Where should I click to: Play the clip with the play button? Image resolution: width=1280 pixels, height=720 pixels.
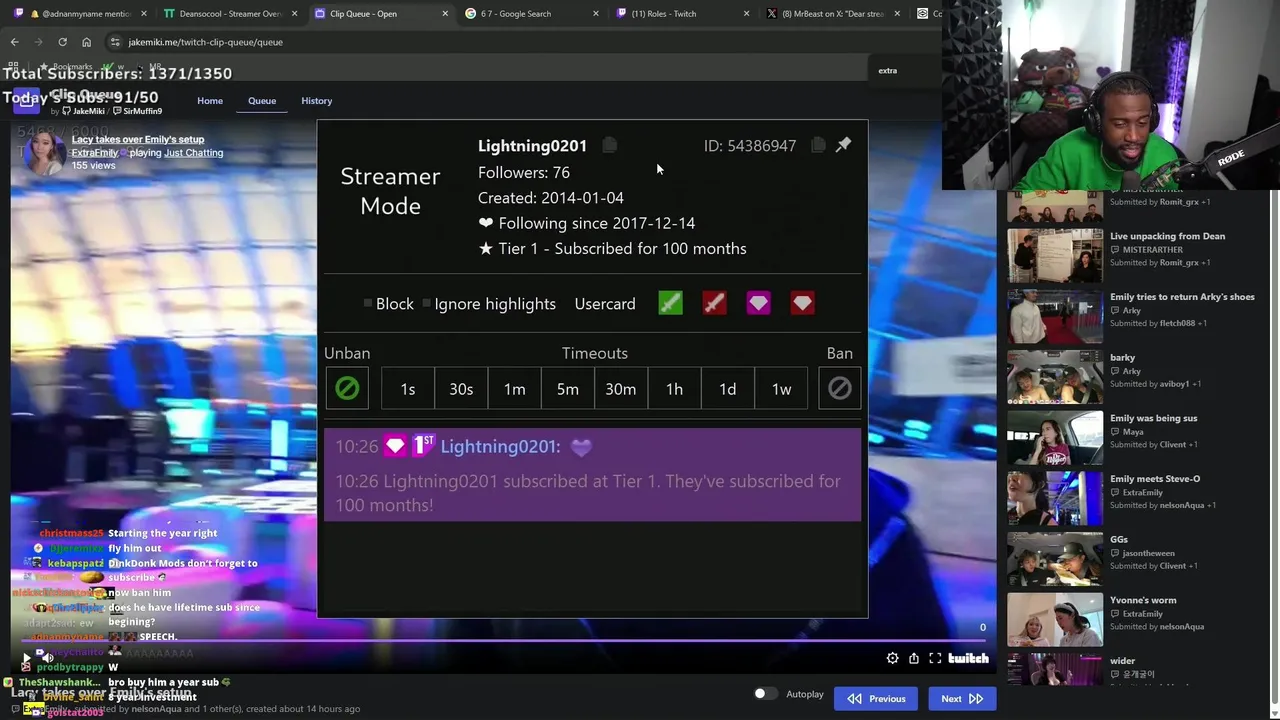pyautogui.click(x=27, y=658)
